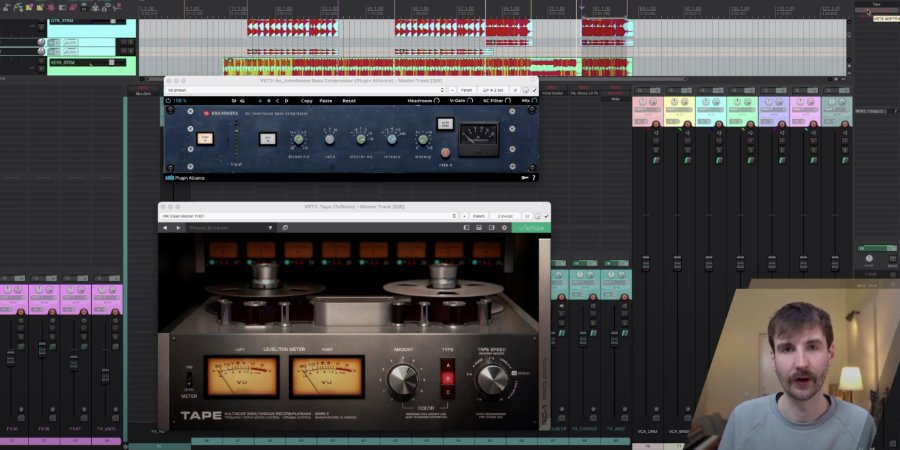Go to previous preset arrow in Tape

pyautogui.click(x=166, y=227)
